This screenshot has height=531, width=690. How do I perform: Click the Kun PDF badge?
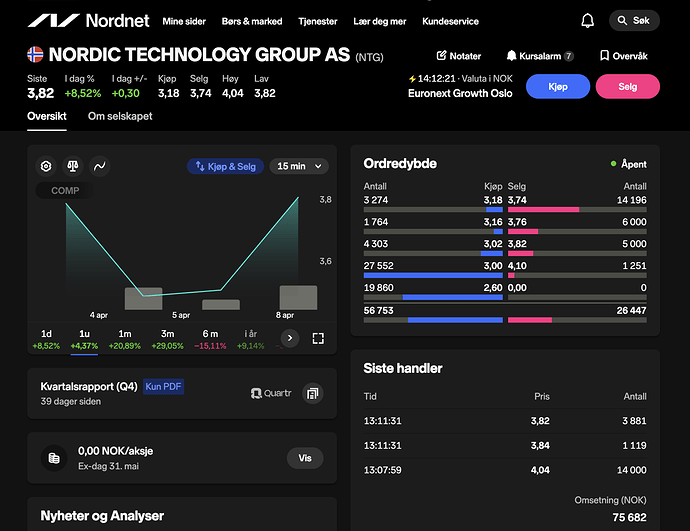tap(163, 387)
